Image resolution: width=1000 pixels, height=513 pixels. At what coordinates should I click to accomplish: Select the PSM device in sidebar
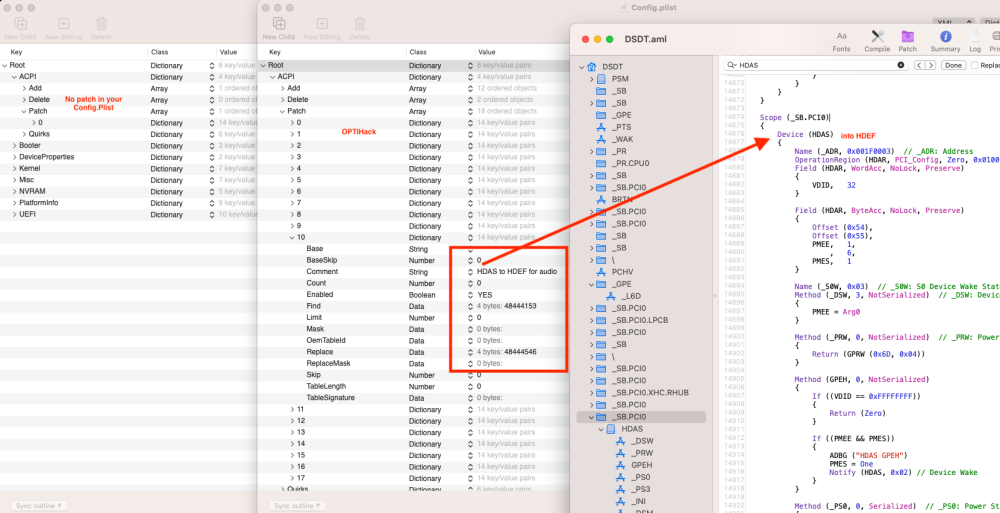(620, 78)
